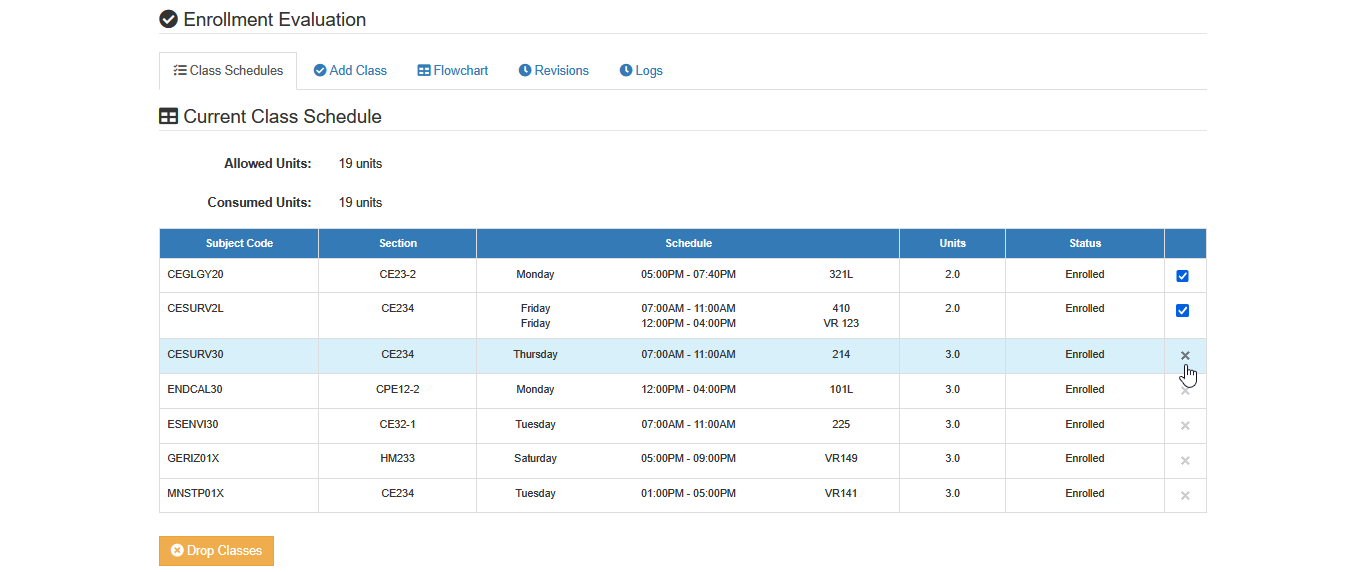The height and width of the screenshot is (572, 1358).
Task: Click the checkmark icon beside Enrollment Evaluation
Action: coord(169,19)
